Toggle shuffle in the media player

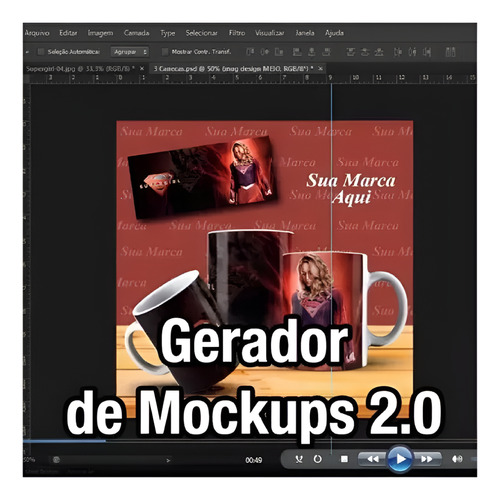click(299, 459)
